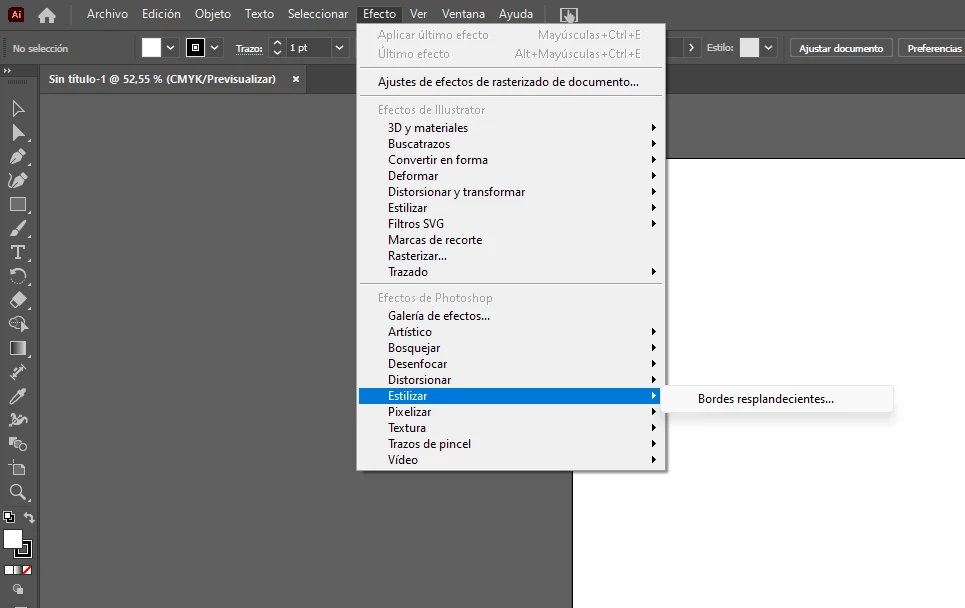Click the stroke swatch in control bar
This screenshot has width=965, height=608.
(x=195, y=47)
